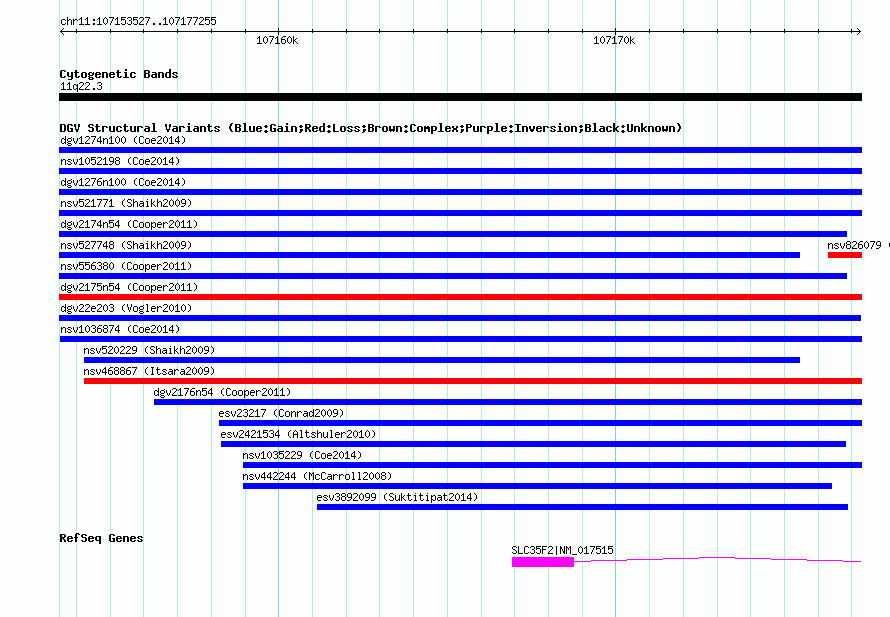
Task: Open the DGV Structural Variants track title
Action: [x=370, y=128]
